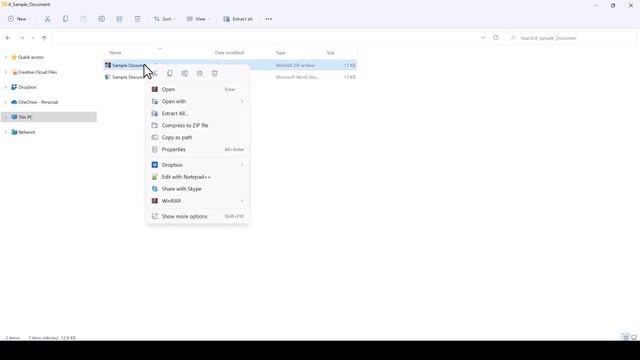This screenshot has width=640, height=360.
Task: Select Network in the navigation pane
Action: point(27,132)
